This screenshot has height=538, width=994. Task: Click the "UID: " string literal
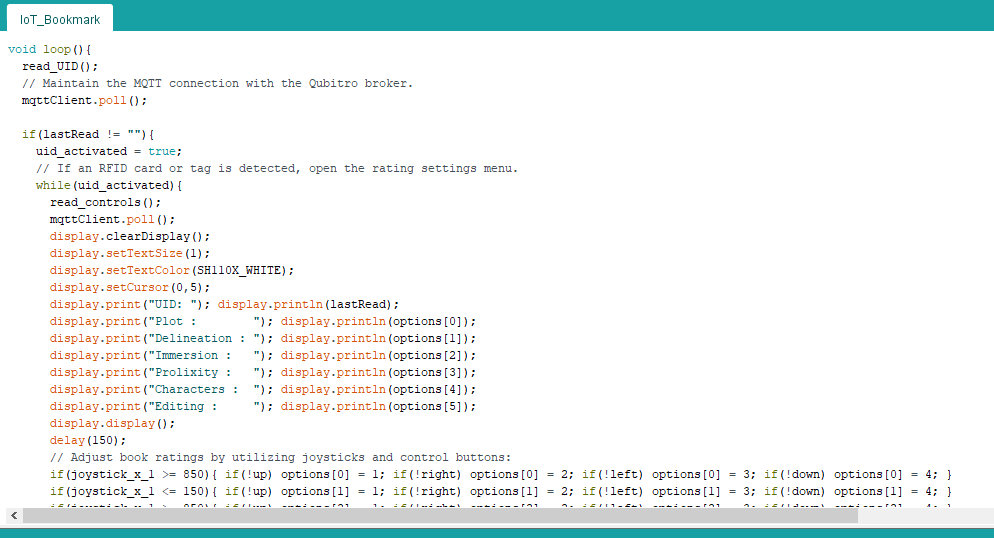click(176, 304)
